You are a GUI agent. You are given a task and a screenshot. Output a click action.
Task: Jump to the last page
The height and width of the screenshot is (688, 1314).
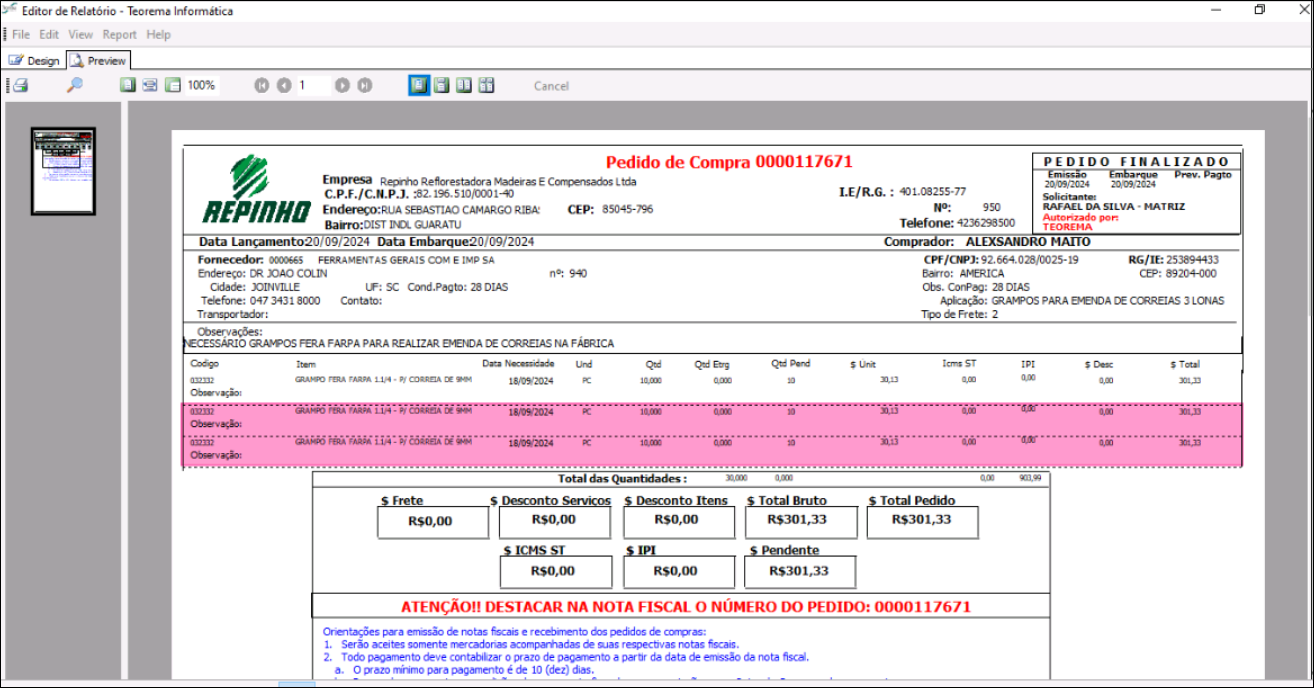[365, 86]
